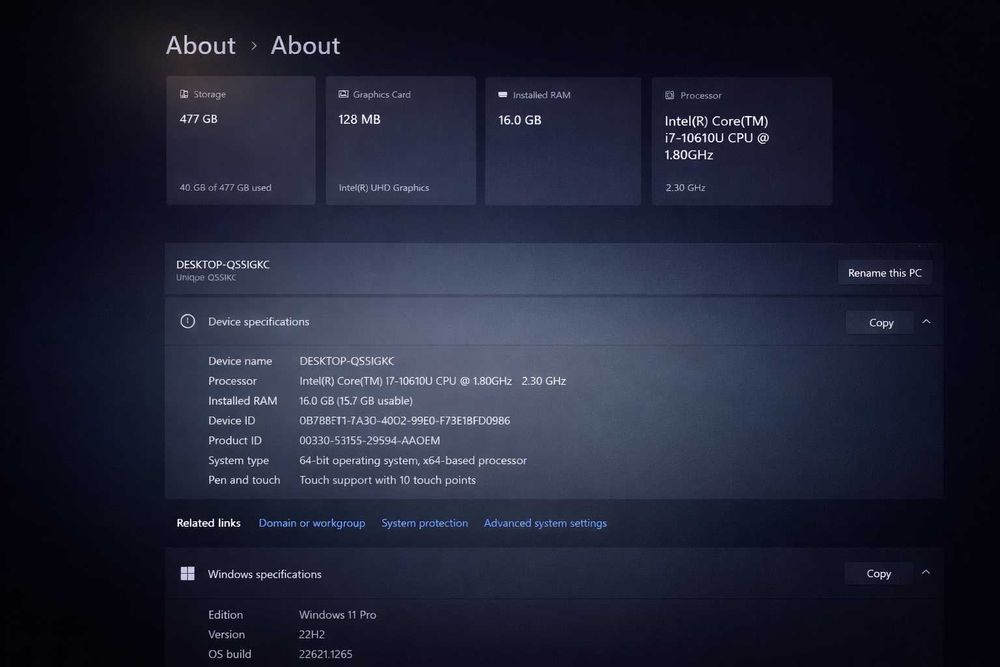Copy the Device specifications
Screen dimensions: 1000x667
pos(881,323)
